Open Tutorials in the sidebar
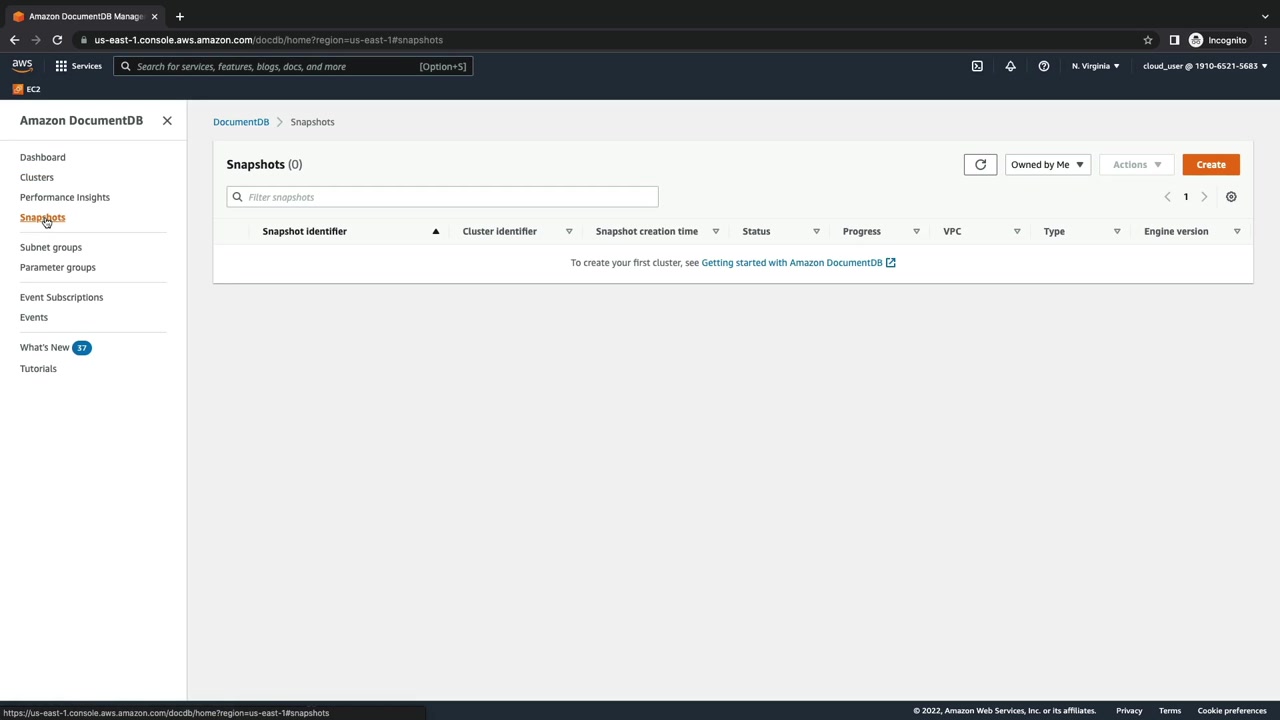Screen dimensions: 1280x720 pos(38,368)
